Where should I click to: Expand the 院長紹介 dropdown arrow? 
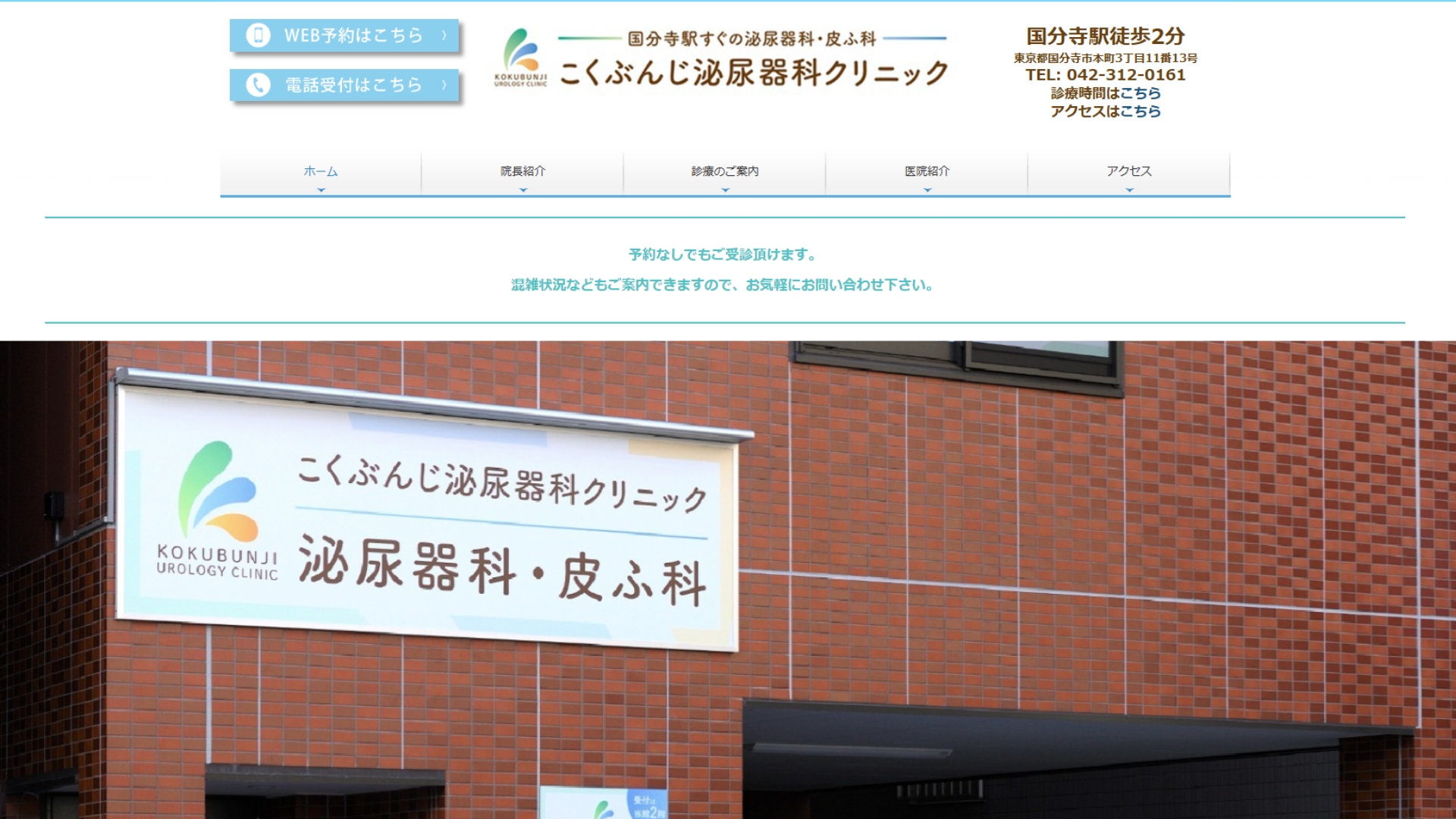coord(523,190)
